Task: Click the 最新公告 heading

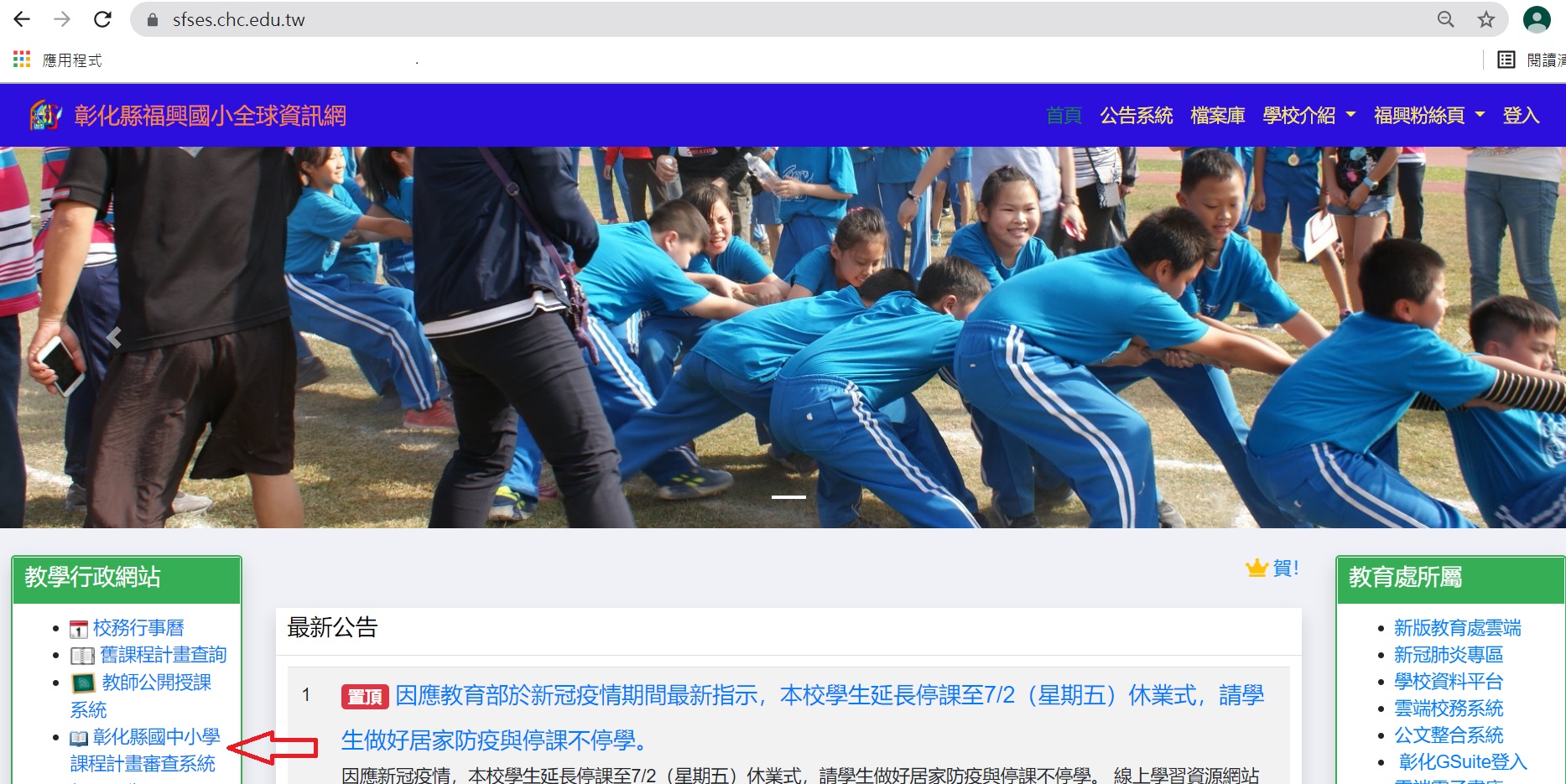Action: point(333,627)
